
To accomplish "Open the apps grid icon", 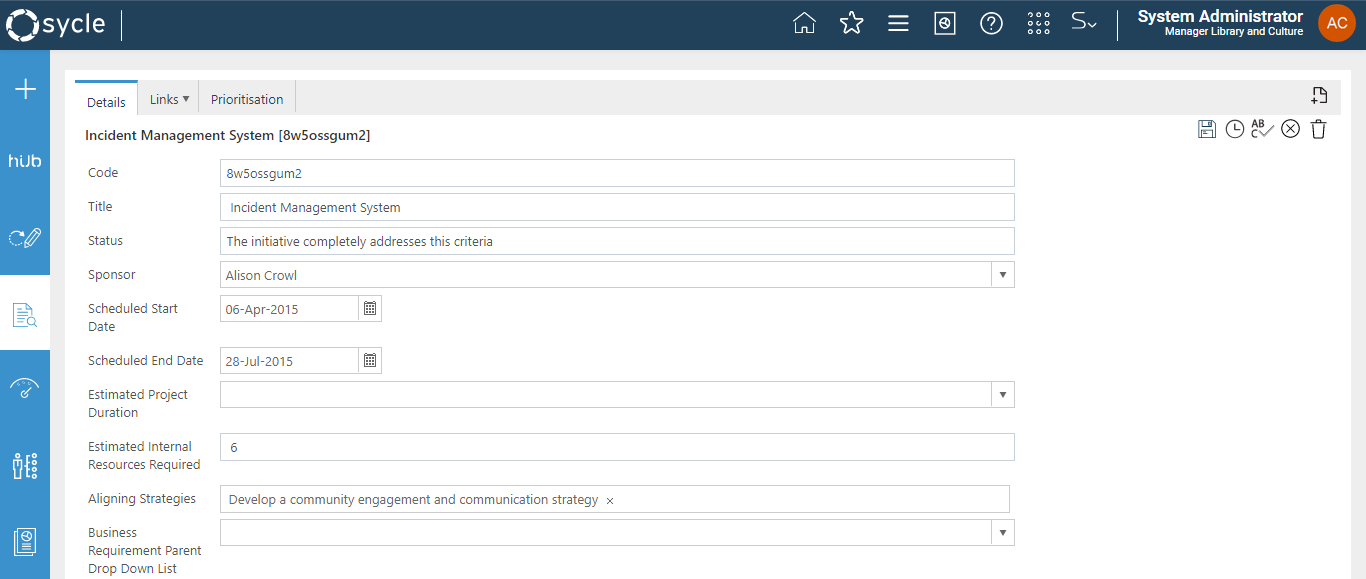I will [x=1038, y=23].
